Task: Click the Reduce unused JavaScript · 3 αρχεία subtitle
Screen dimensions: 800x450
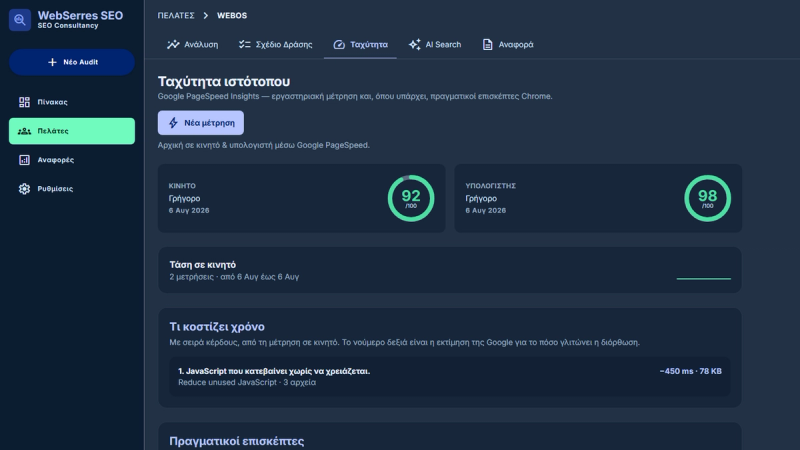Action: click(247, 383)
